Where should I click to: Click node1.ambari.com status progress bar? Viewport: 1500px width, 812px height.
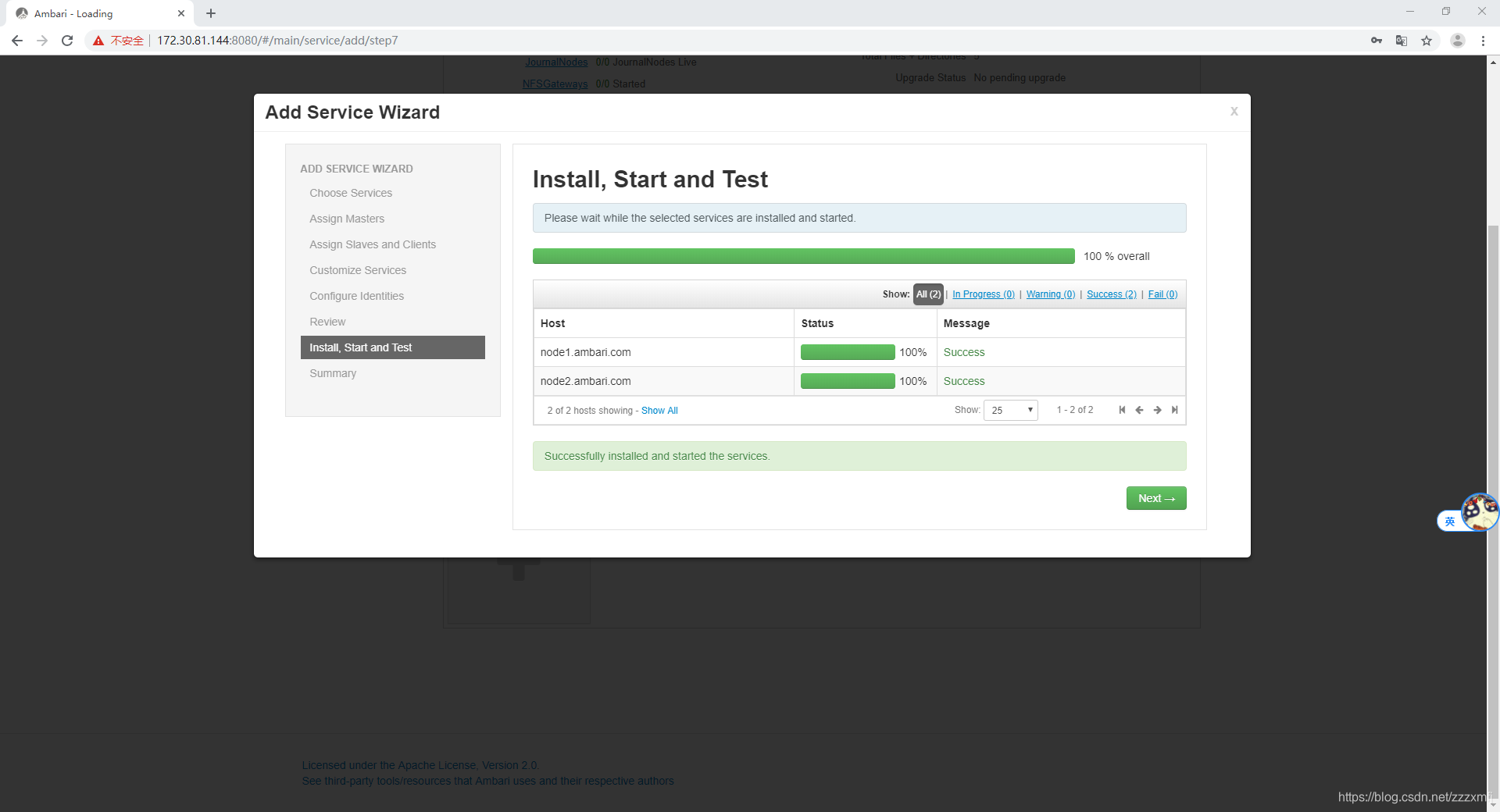[848, 352]
